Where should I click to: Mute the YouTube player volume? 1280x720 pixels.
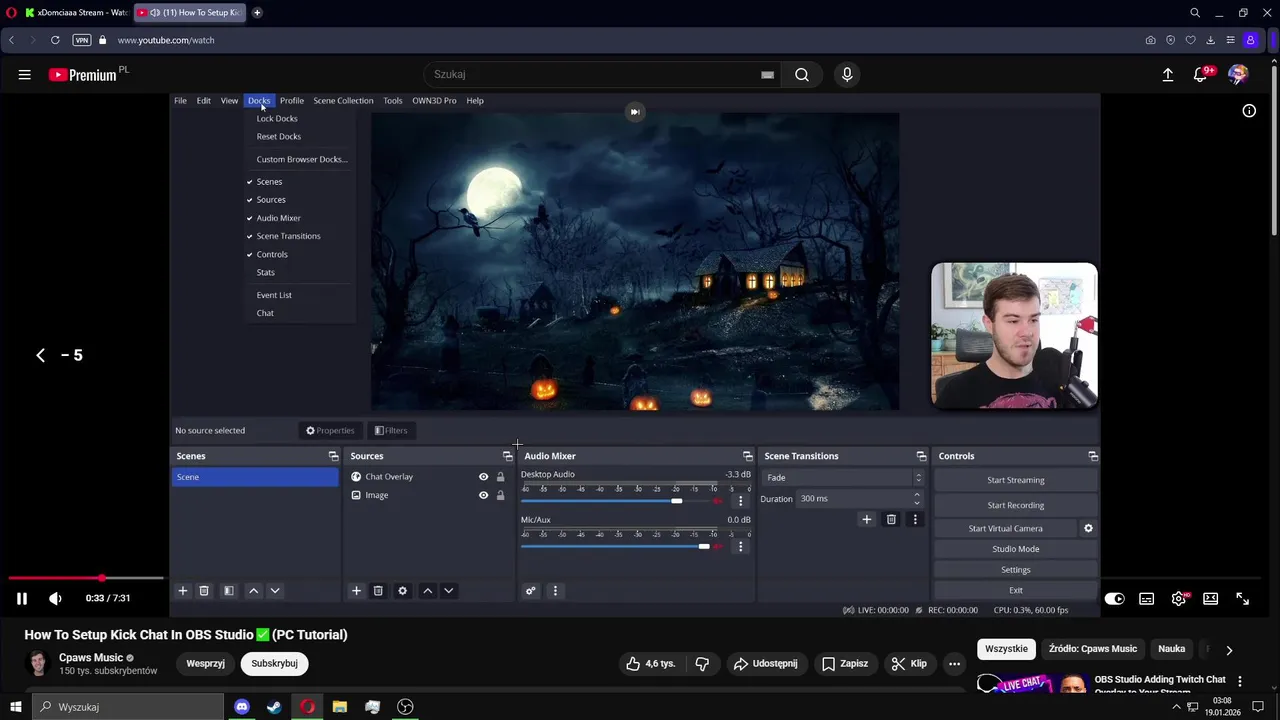coord(55,598)
